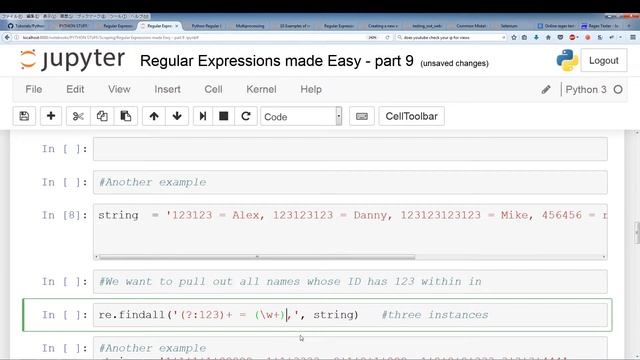Viewport: 640px width, 360px height.
Task: Click into the browser search box
Action: 451,37
